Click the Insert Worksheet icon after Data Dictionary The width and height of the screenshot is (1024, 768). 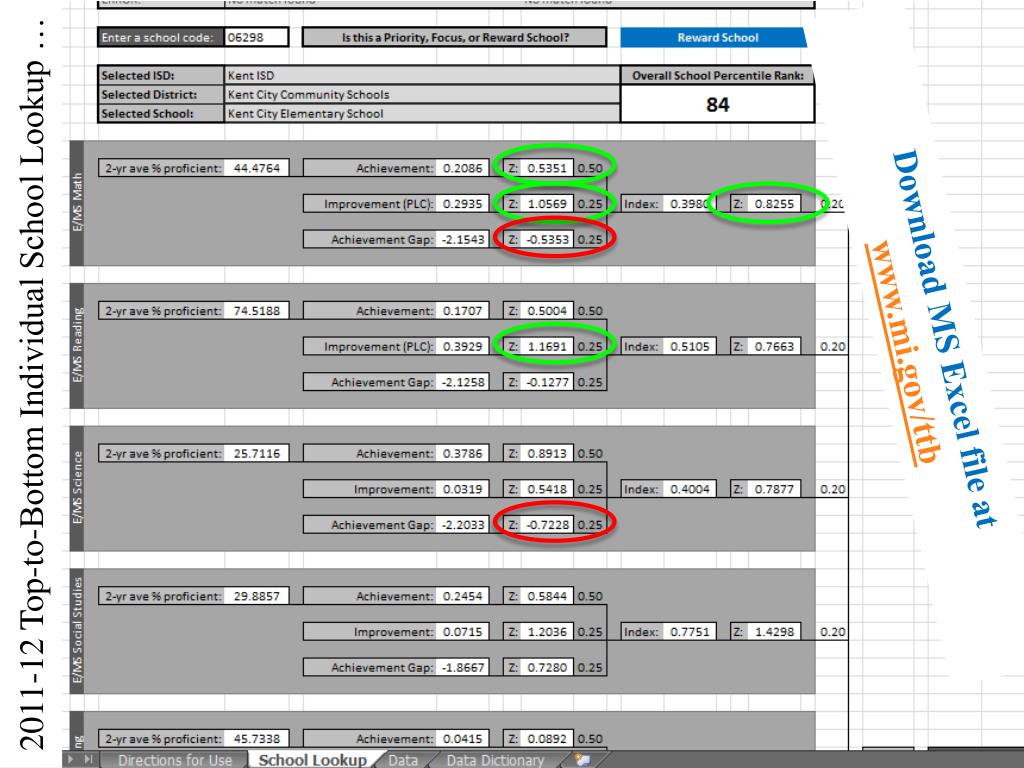(x=582, y=760)
